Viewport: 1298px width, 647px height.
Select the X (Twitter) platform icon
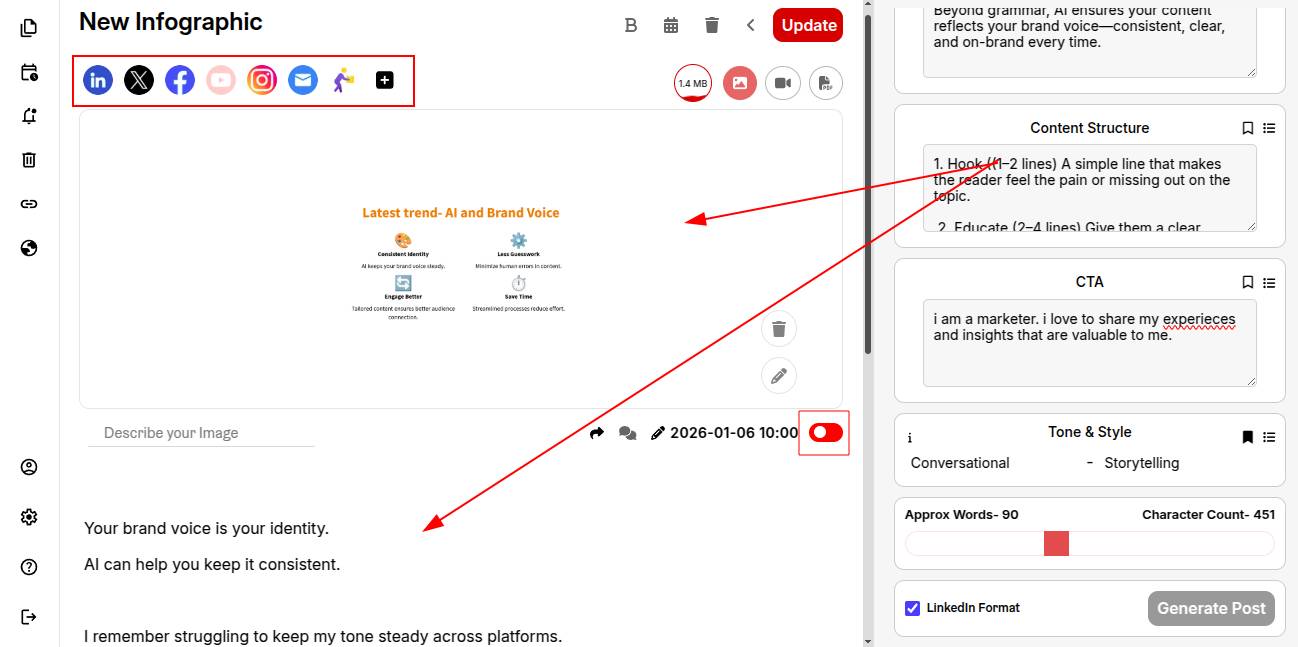(x=139, y=80)
